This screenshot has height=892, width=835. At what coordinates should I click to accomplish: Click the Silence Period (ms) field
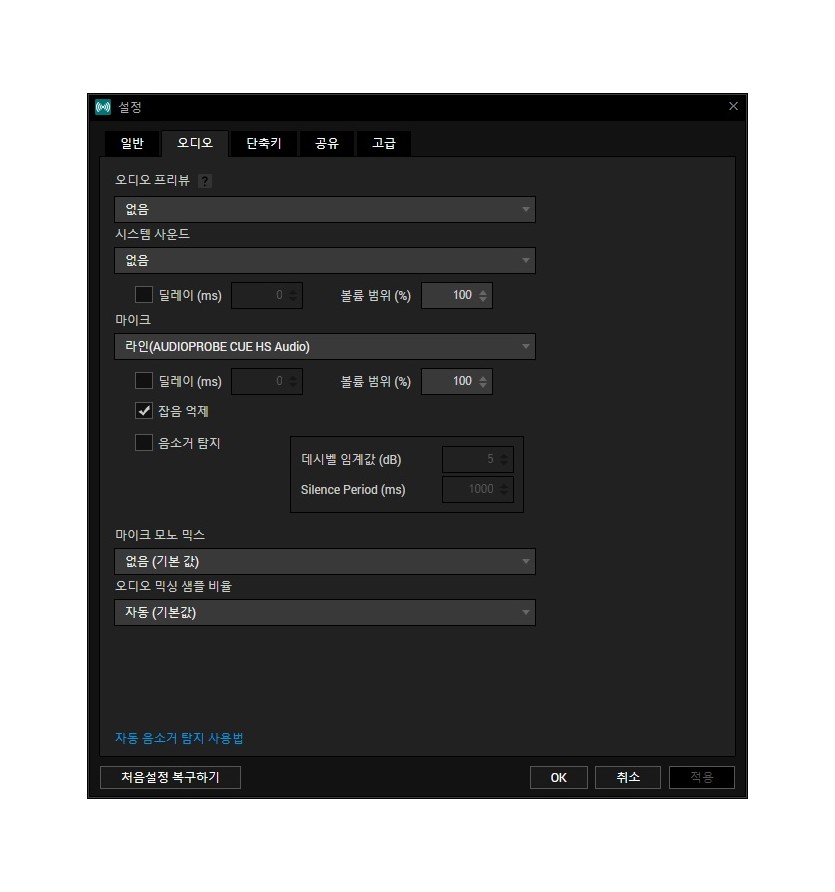(x=478, y=489)
